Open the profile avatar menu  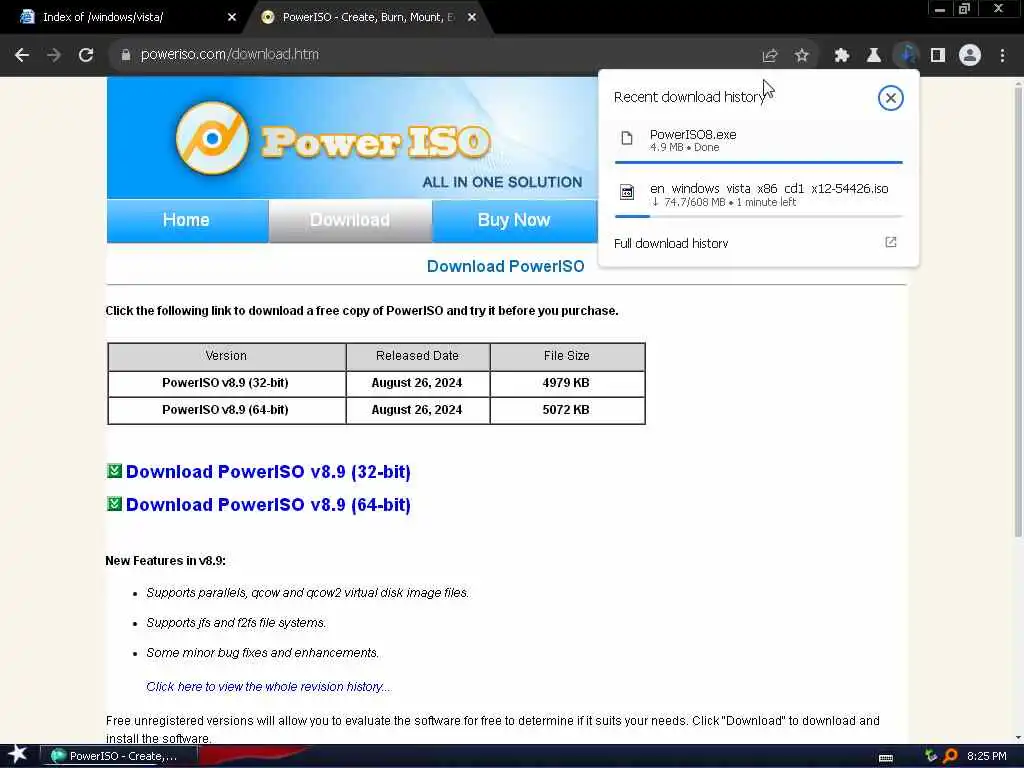pyautogui.click(x=970, y=55)
